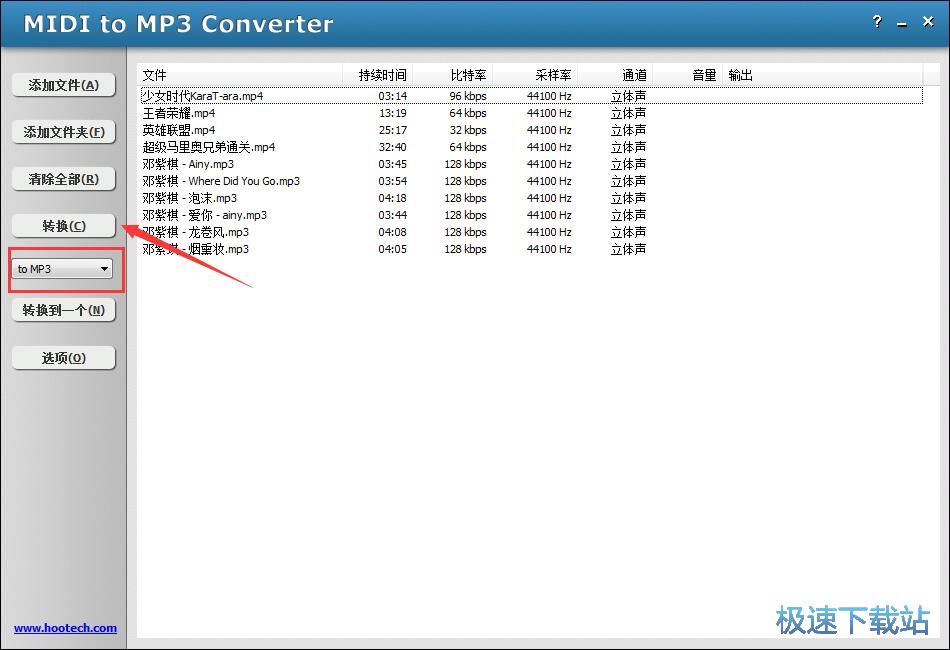Image resolution: width=950 pixels, height=650 pixels.
Task: Click 转换到一个 to merge into one file
Action: pos(63,310)
